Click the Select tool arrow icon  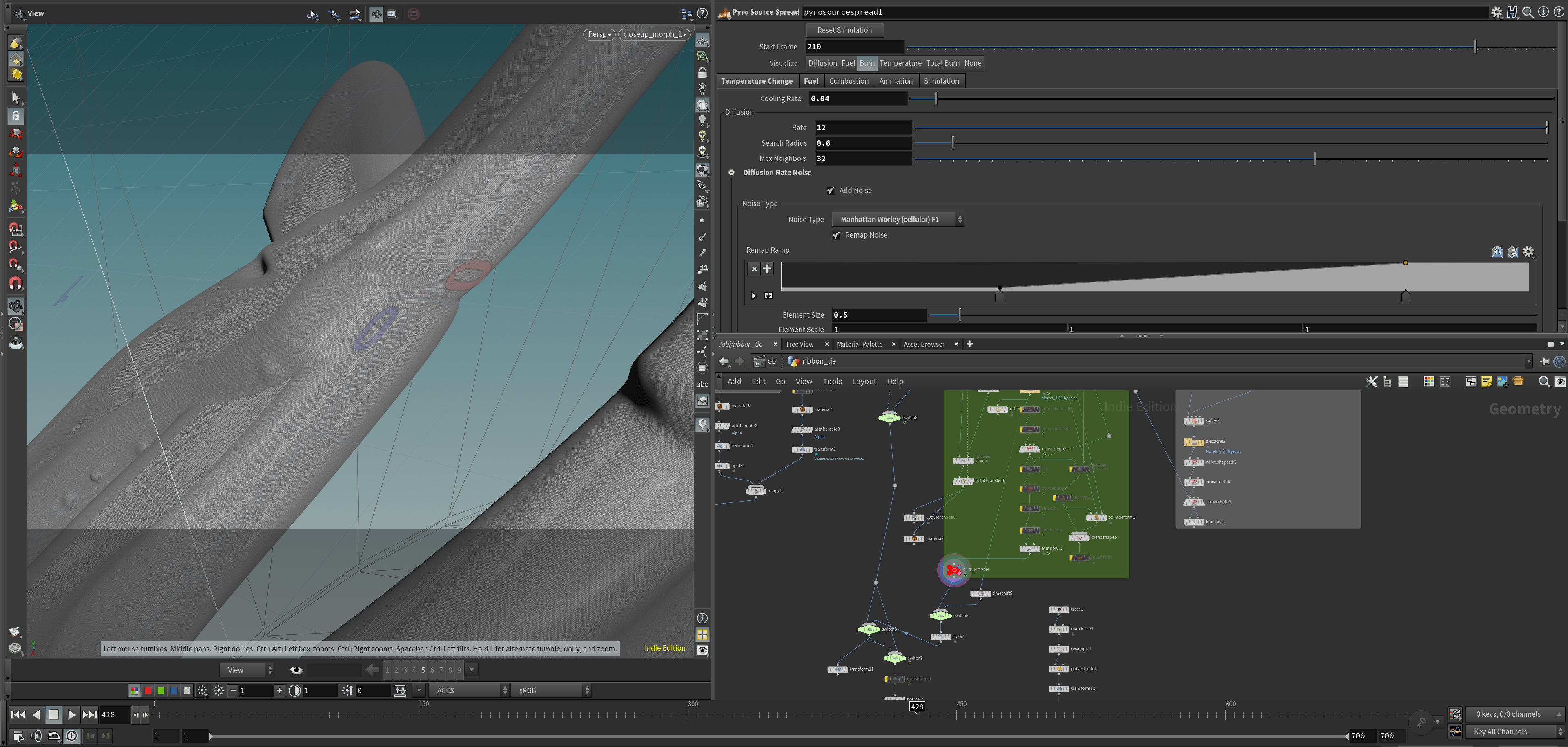click(16, 98)
